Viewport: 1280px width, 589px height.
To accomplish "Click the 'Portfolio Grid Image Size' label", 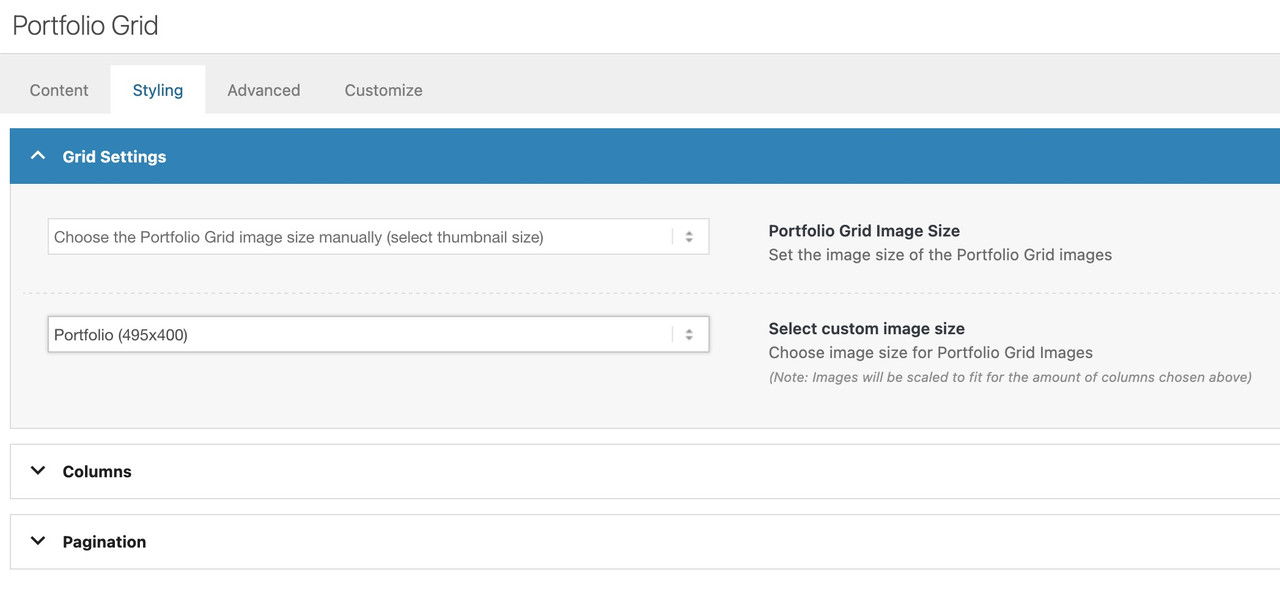I will (864, 231).
